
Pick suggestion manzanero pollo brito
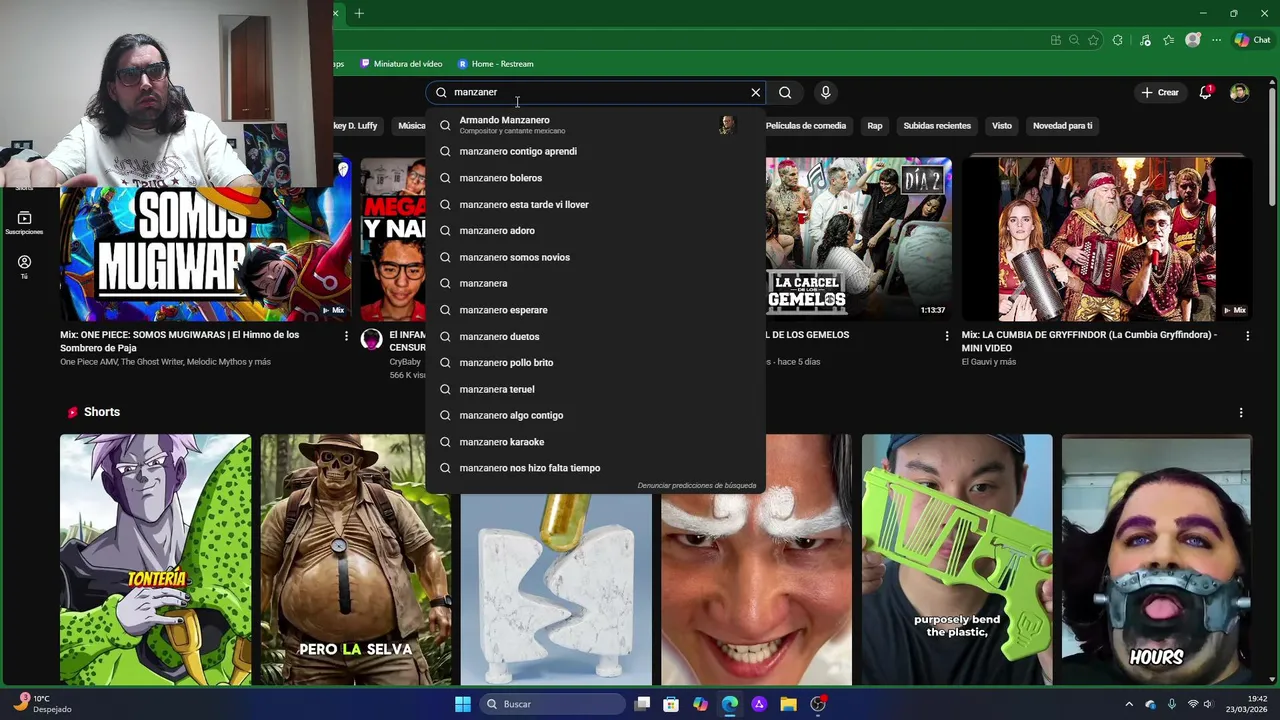click(x=596, y=362)
